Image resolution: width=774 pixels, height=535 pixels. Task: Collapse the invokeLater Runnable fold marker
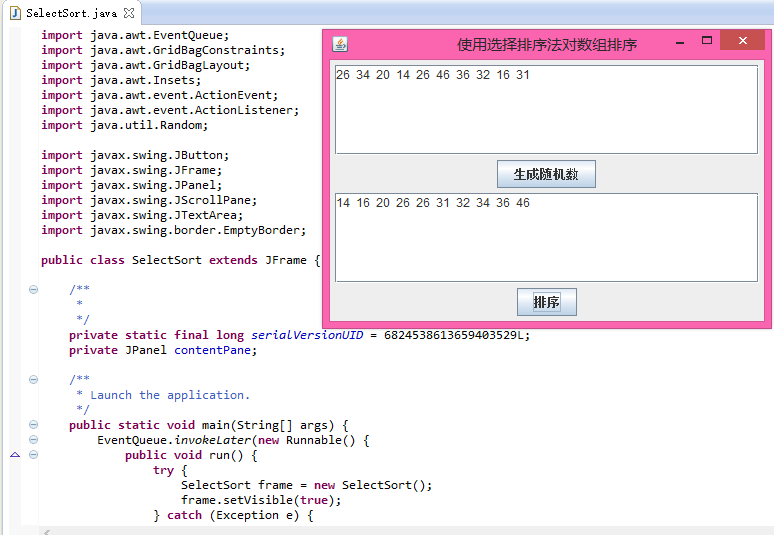(x=33, y=439)
